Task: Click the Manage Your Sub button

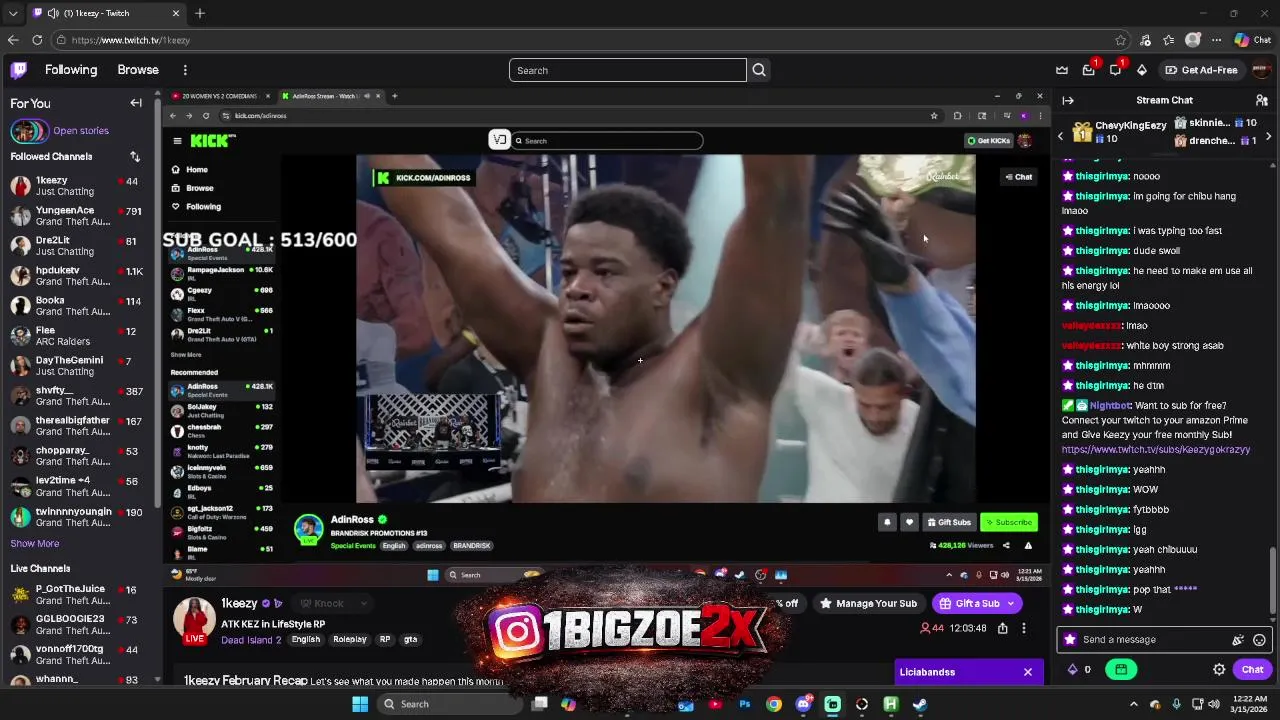Action: pyautogui.click(x=868, y=603)
